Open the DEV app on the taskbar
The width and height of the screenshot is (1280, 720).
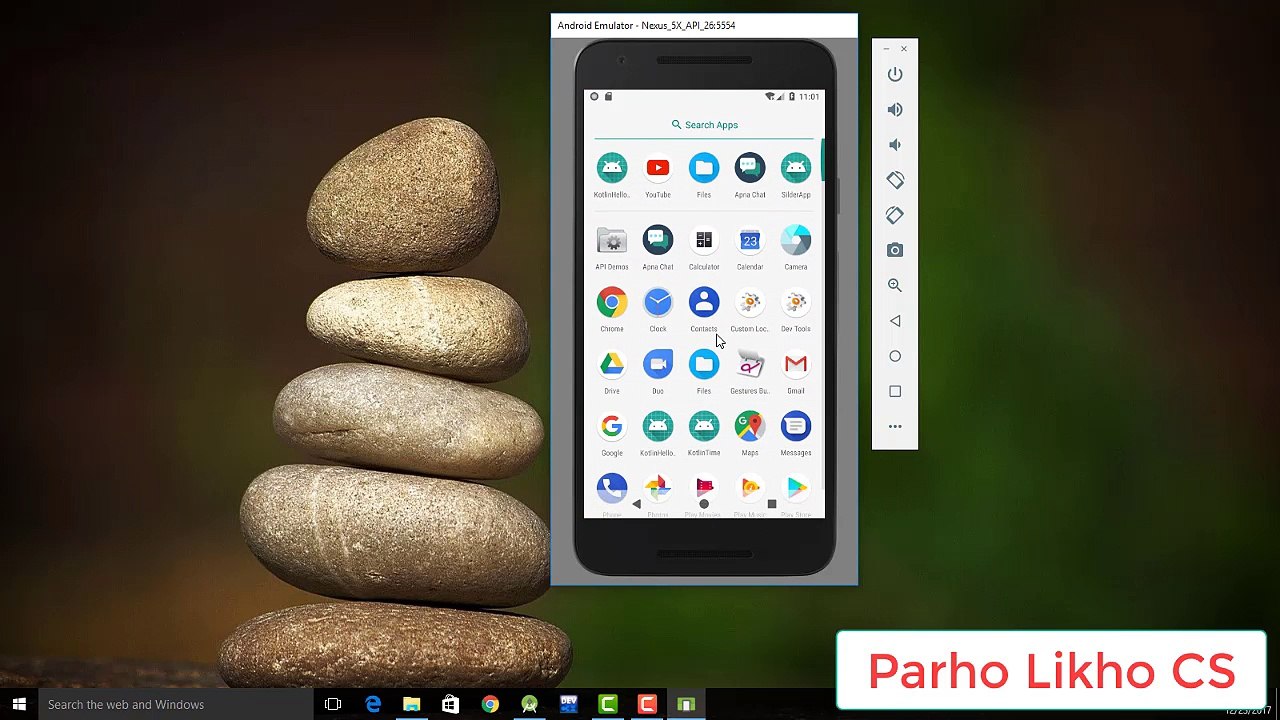[569, 705]
